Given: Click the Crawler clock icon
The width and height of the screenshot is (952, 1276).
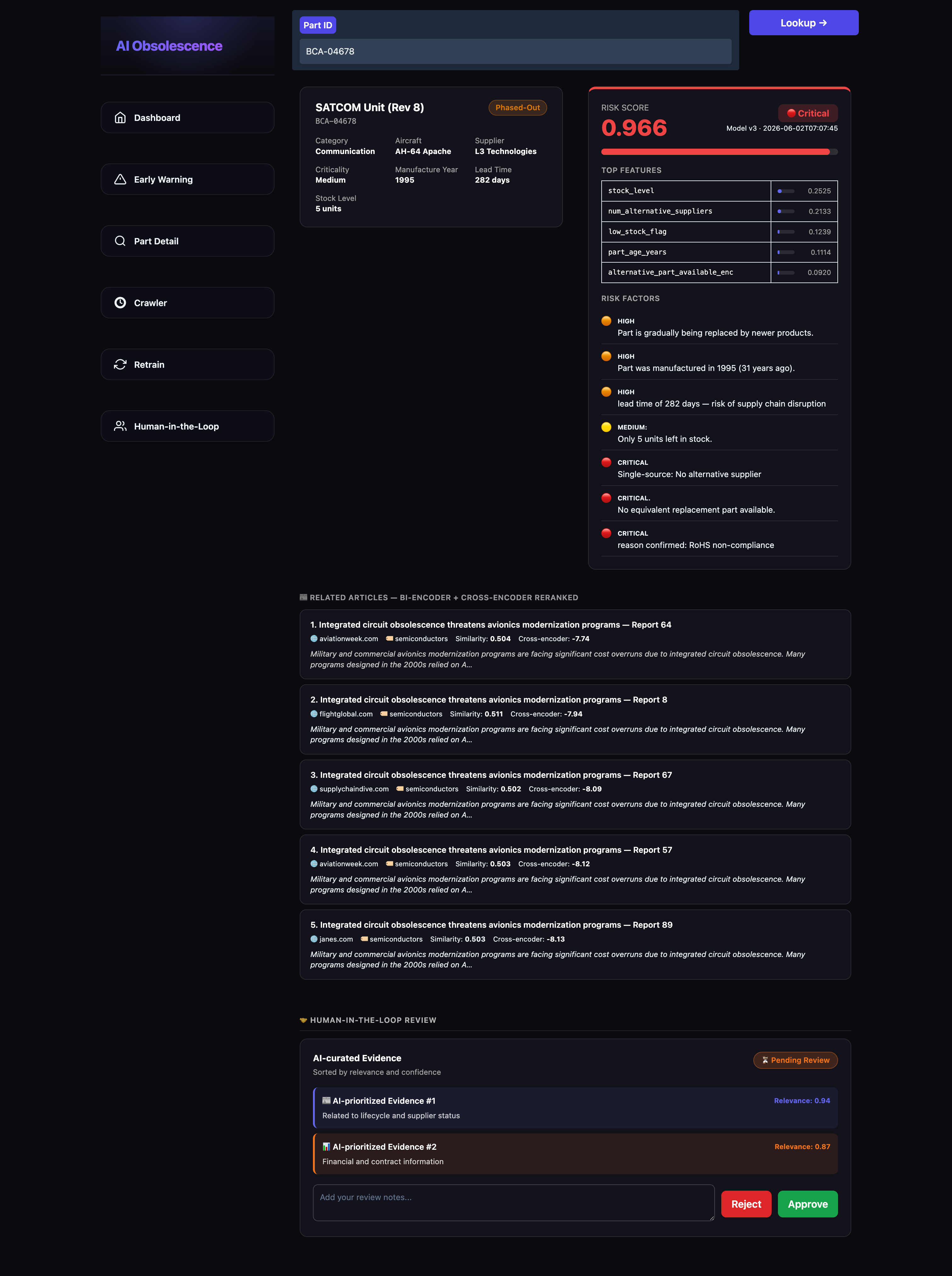Looking at the screenshot, I should point(120,303).
